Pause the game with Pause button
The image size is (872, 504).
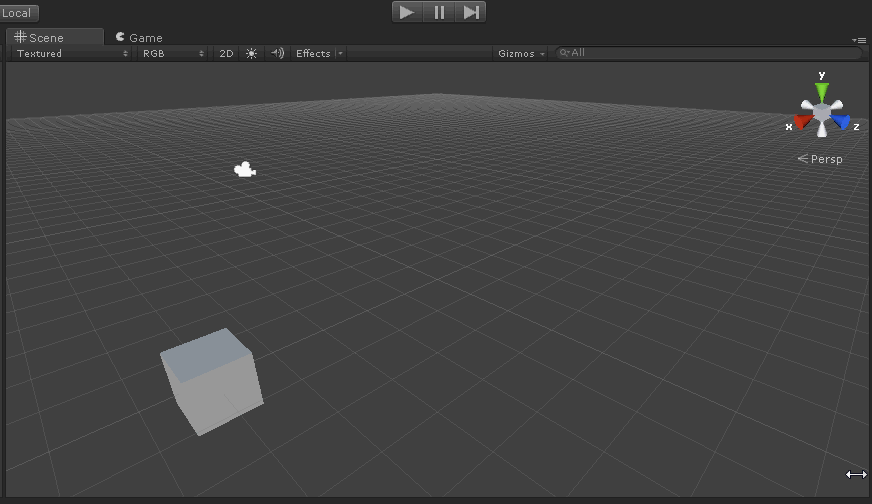click(x=439, y=12)
